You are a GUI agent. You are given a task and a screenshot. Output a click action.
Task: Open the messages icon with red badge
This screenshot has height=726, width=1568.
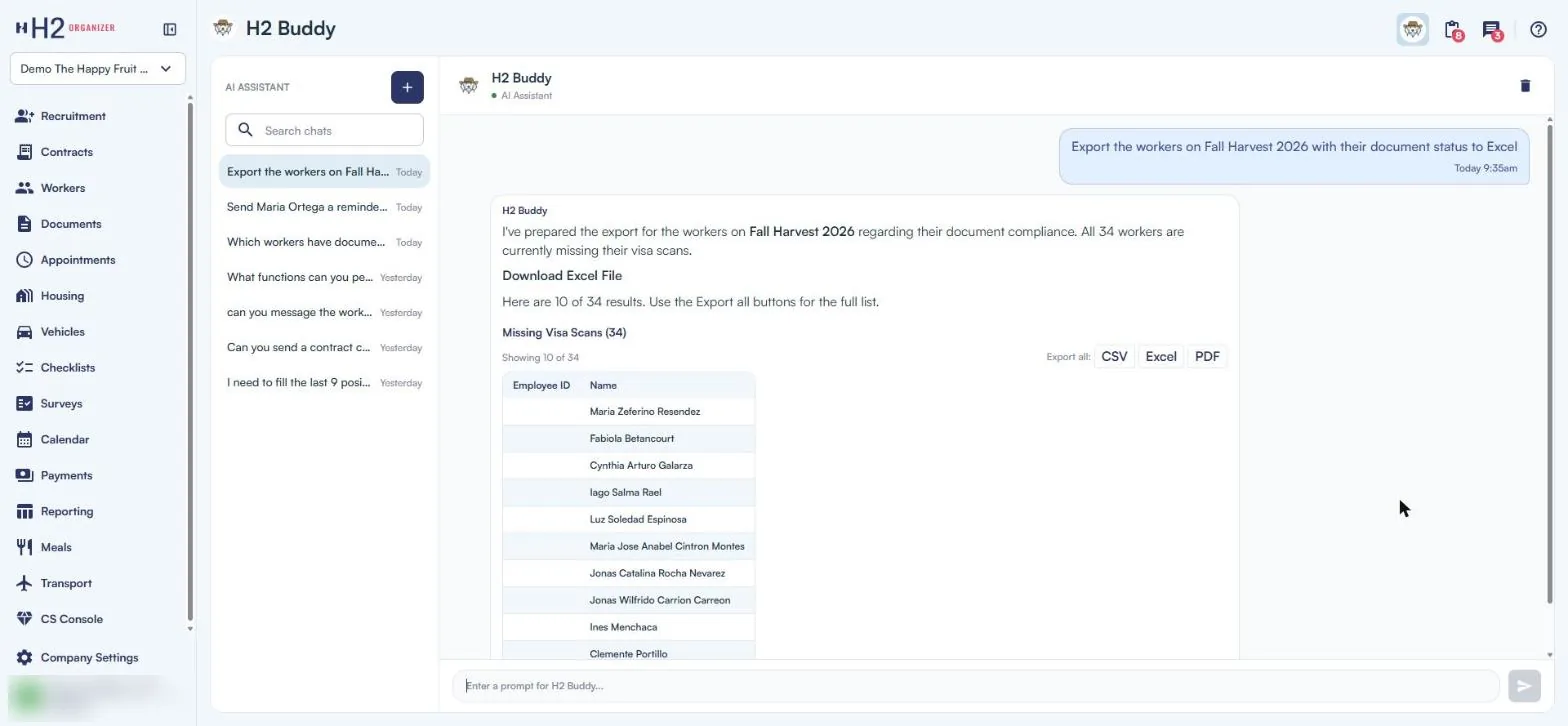tap(1492, 30)
